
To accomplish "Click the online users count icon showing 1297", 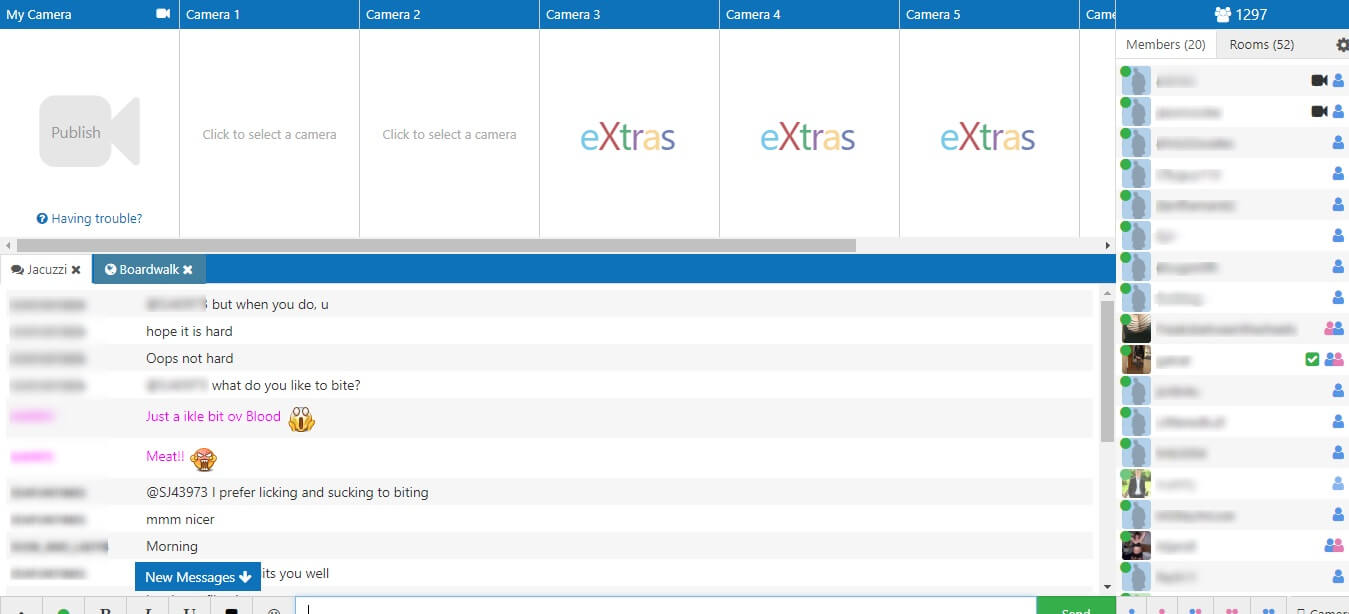I will tap(1222, 14).
